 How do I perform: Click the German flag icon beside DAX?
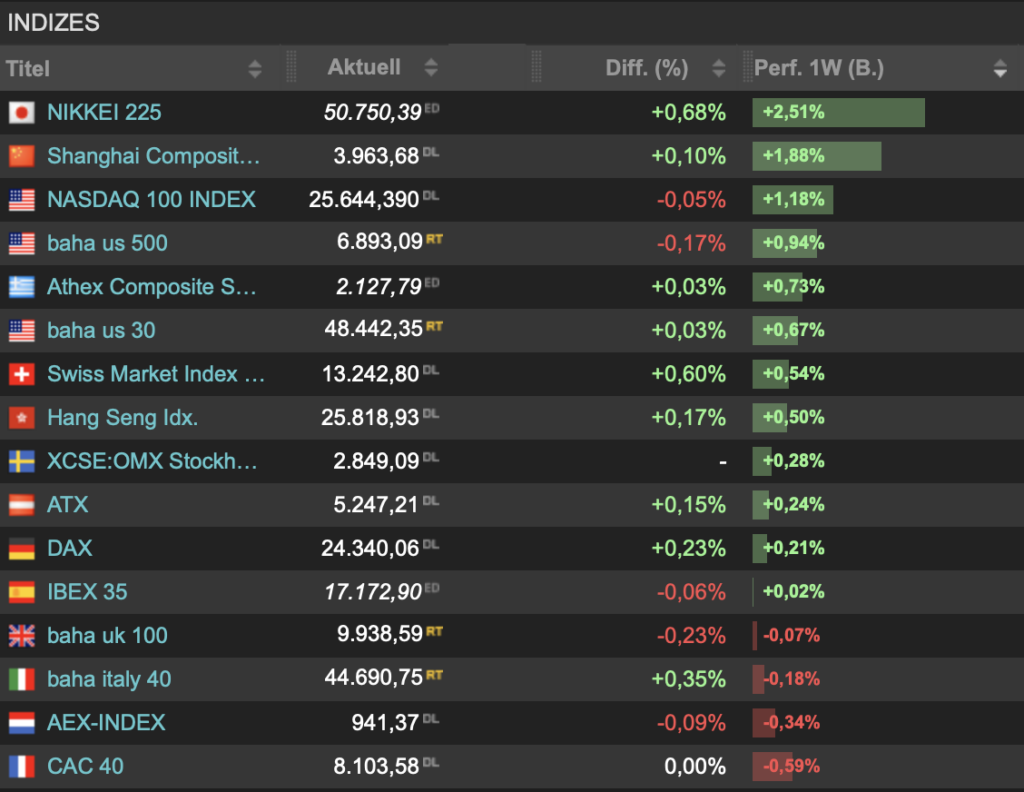pos(21,548)
